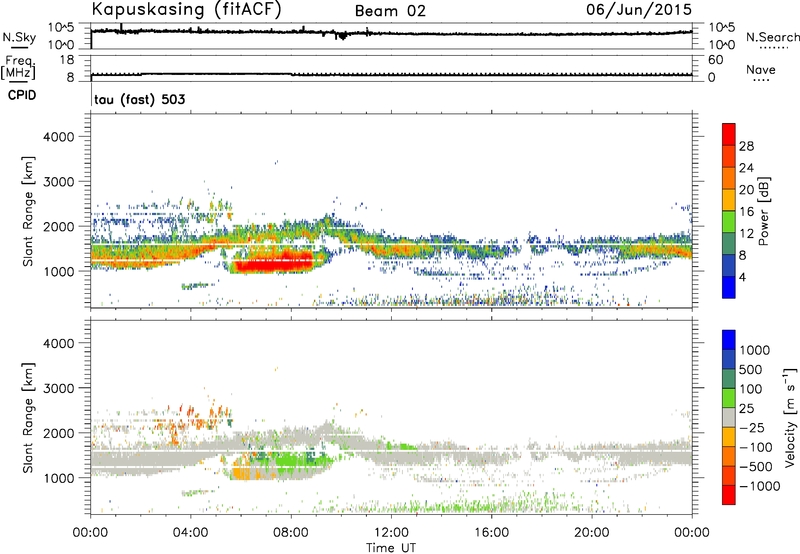Click the 20:00 time tick label
This screenshot has width=800, height=554.
[591, 533]
